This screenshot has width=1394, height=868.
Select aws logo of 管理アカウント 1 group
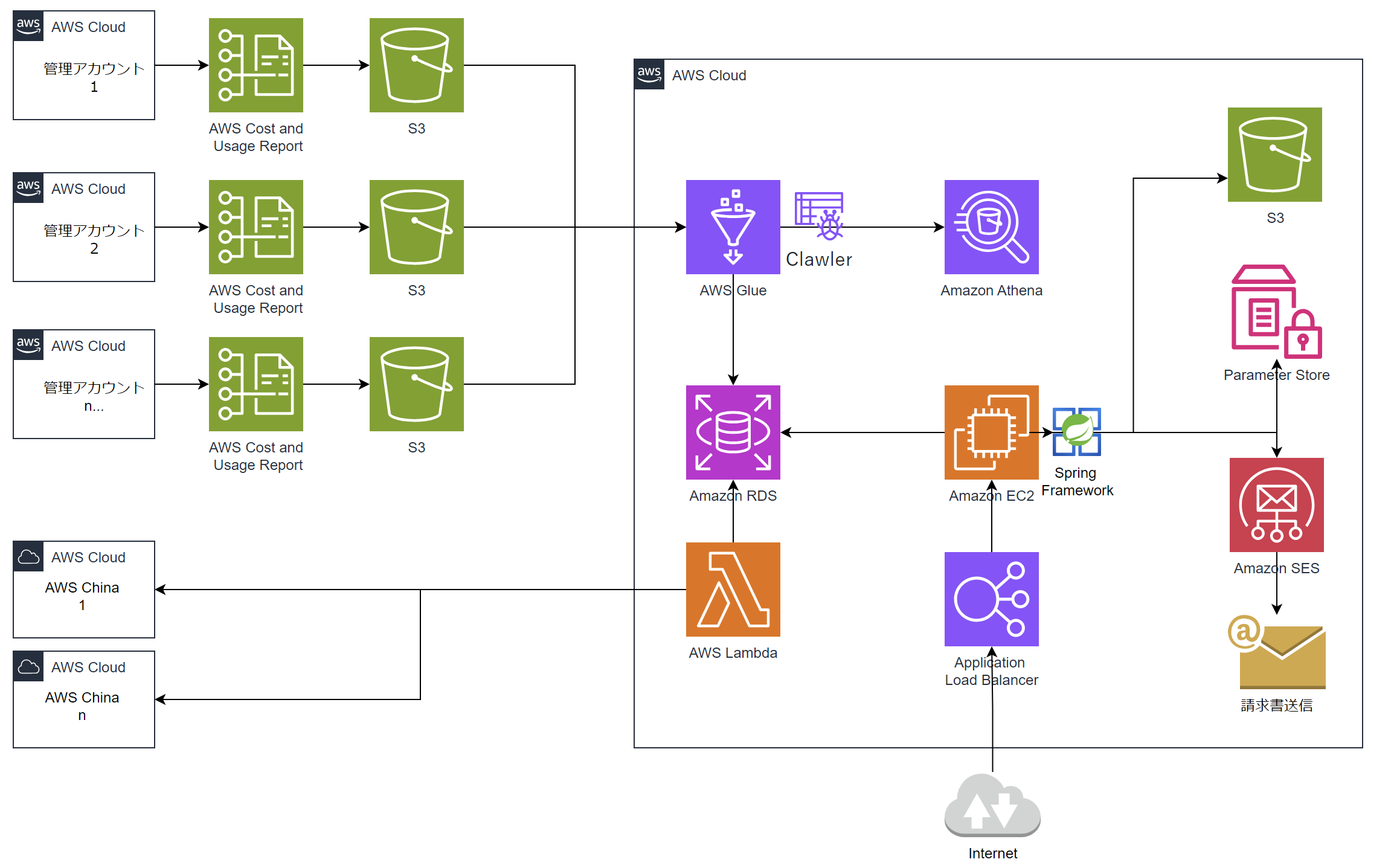coord(28,26)
